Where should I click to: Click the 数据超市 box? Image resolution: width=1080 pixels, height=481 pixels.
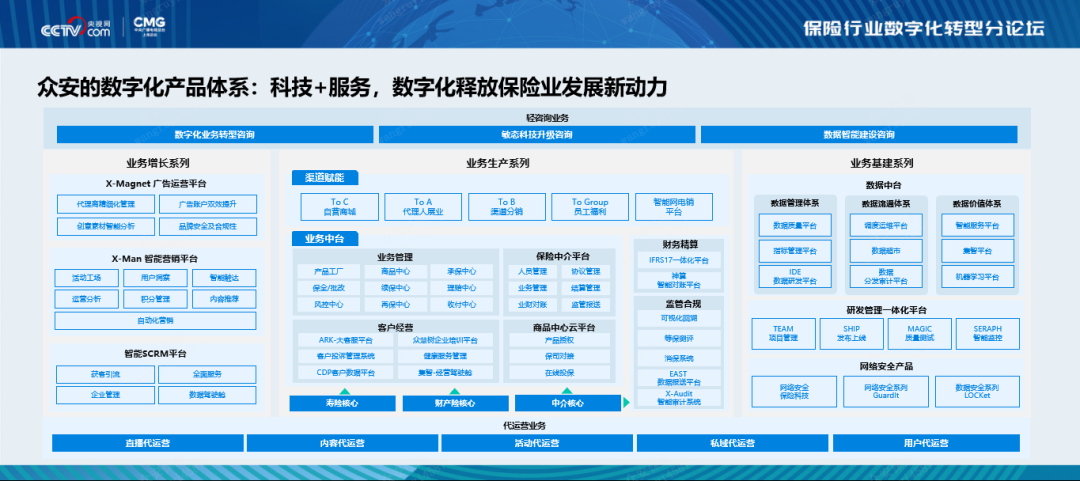886,251
